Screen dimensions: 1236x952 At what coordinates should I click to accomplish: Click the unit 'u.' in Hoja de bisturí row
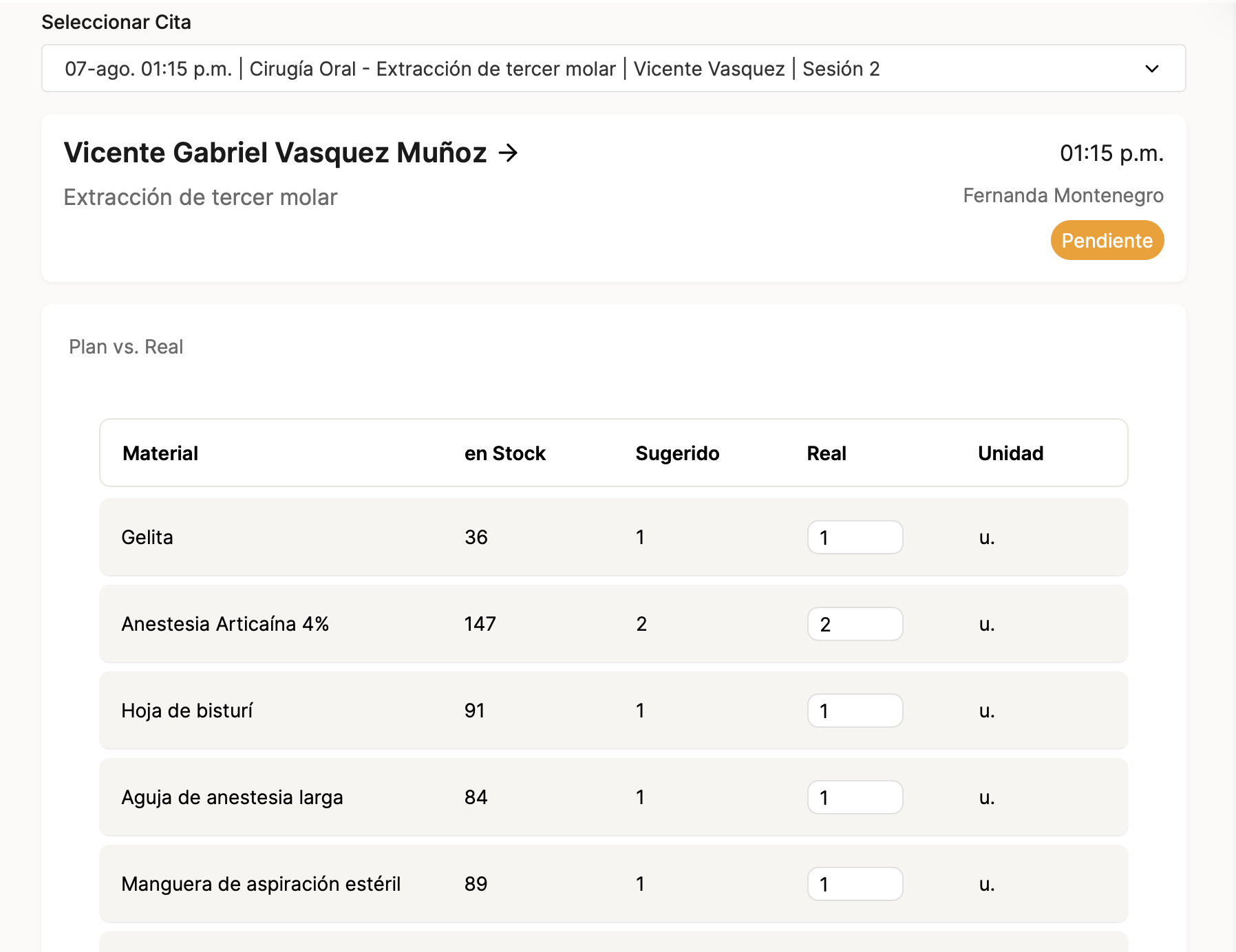(987, 711)
